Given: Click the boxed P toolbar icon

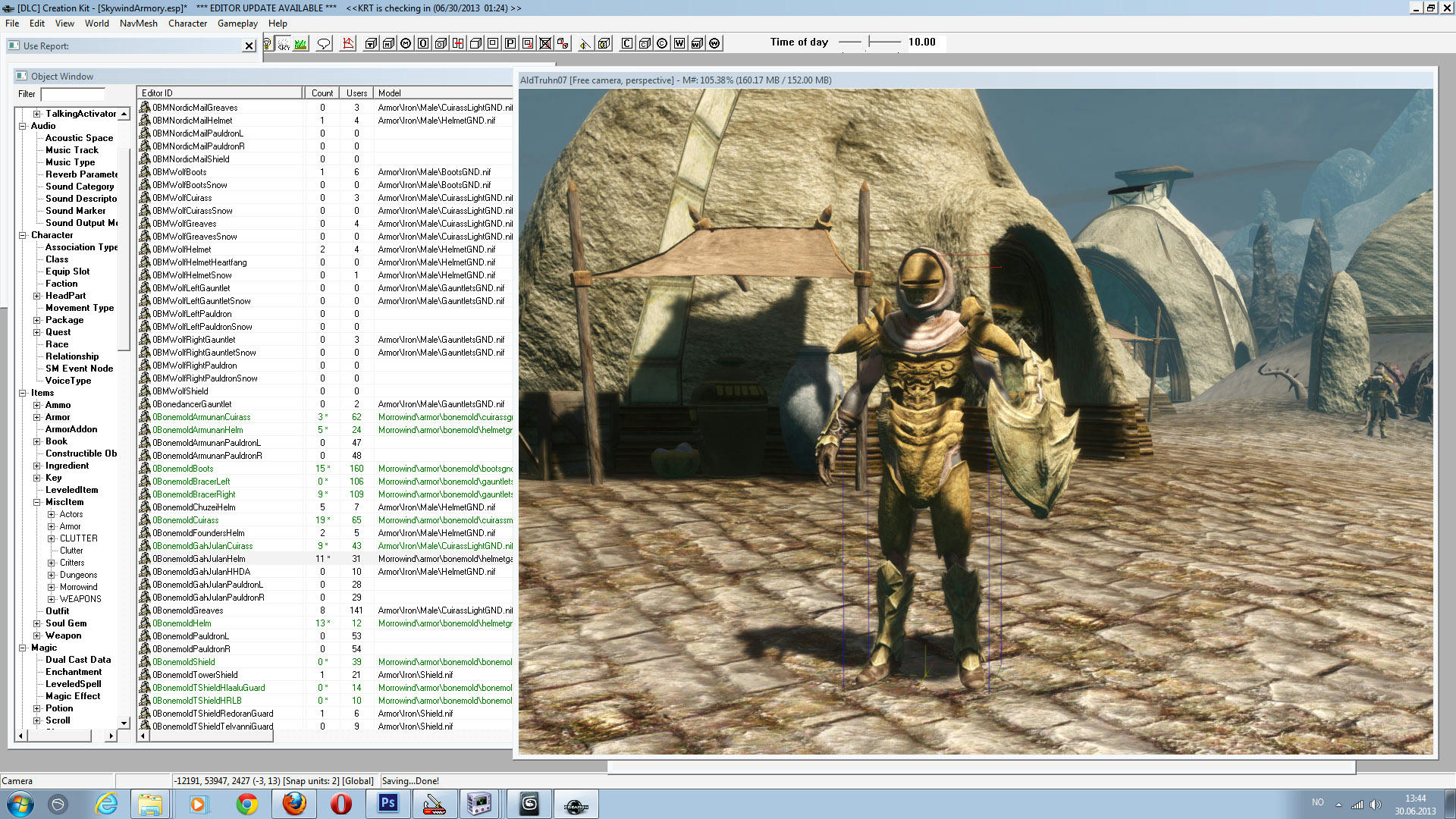Looking at the screenshot, I should point(510,43).
